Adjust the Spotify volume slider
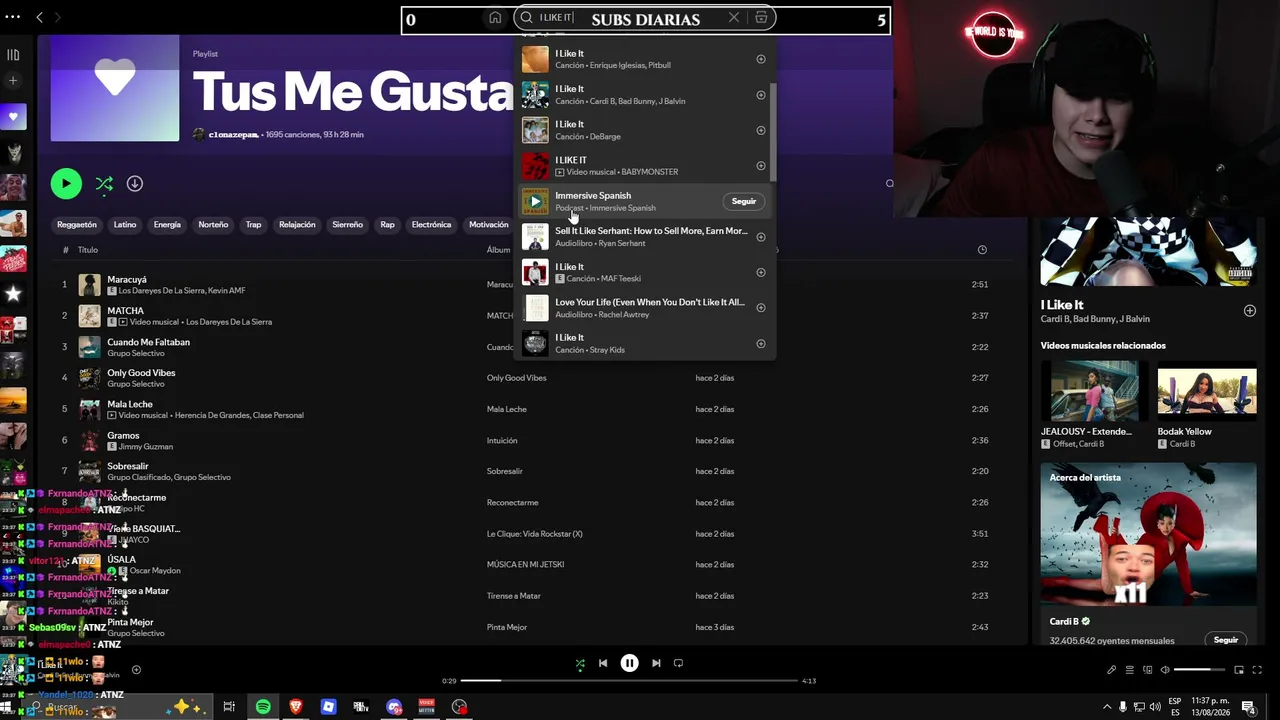 tap(1199, 670)
